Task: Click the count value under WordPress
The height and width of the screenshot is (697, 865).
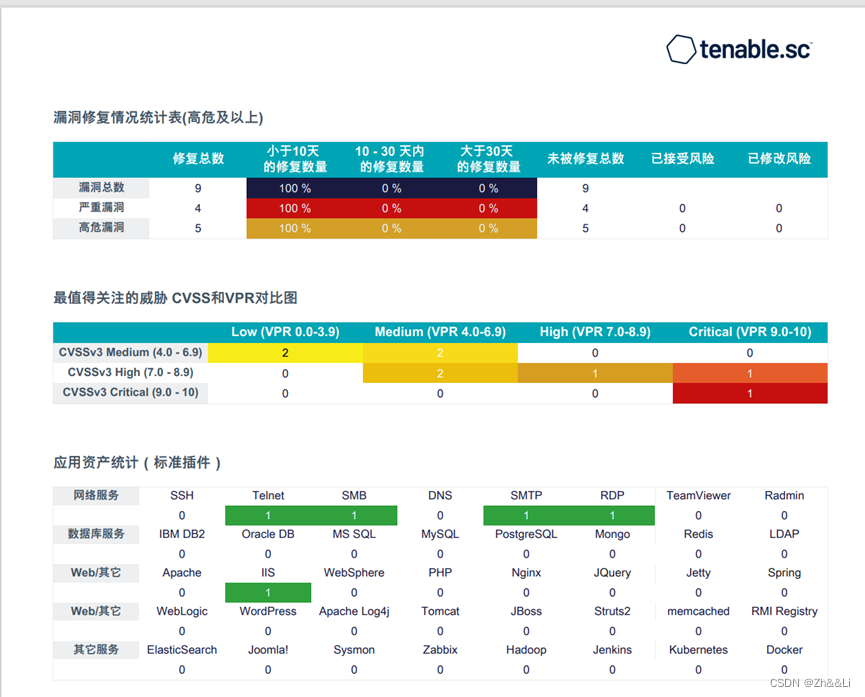Action: (x=268, y=631)
